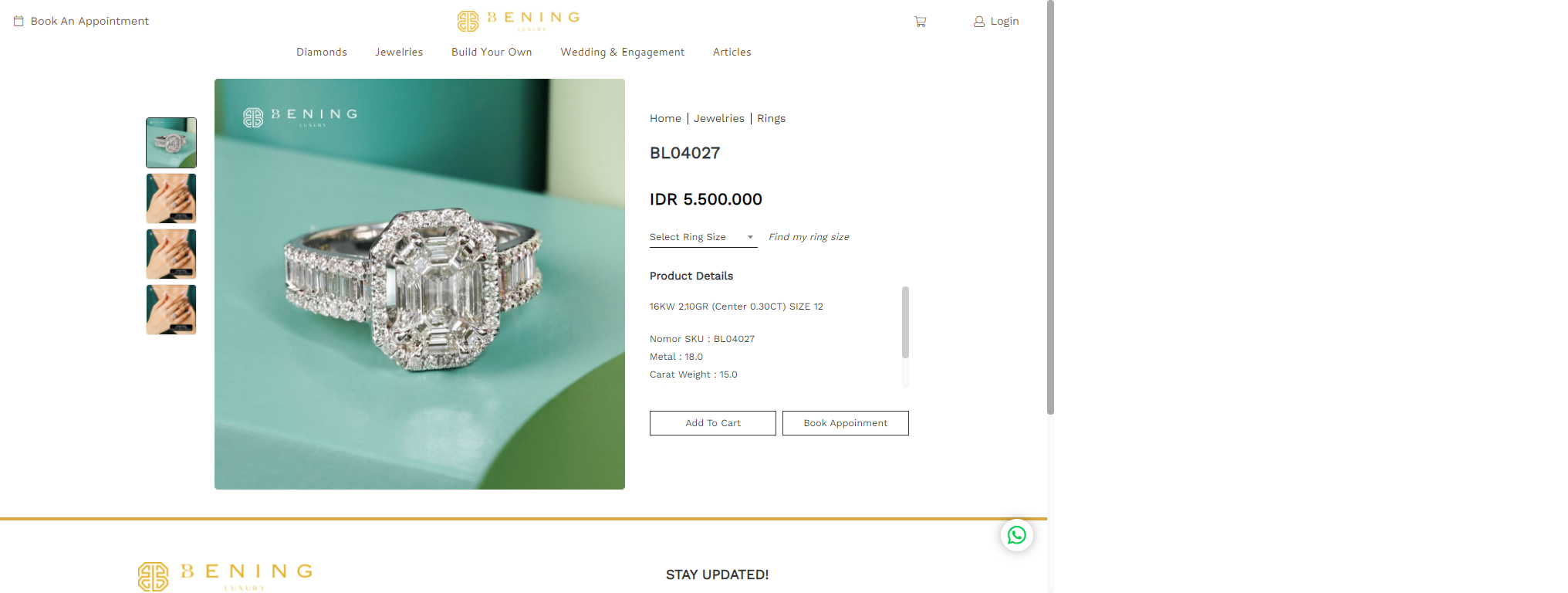
Task: Click the Bening Luxury footer logo
Action: click(x=225, y=577)
